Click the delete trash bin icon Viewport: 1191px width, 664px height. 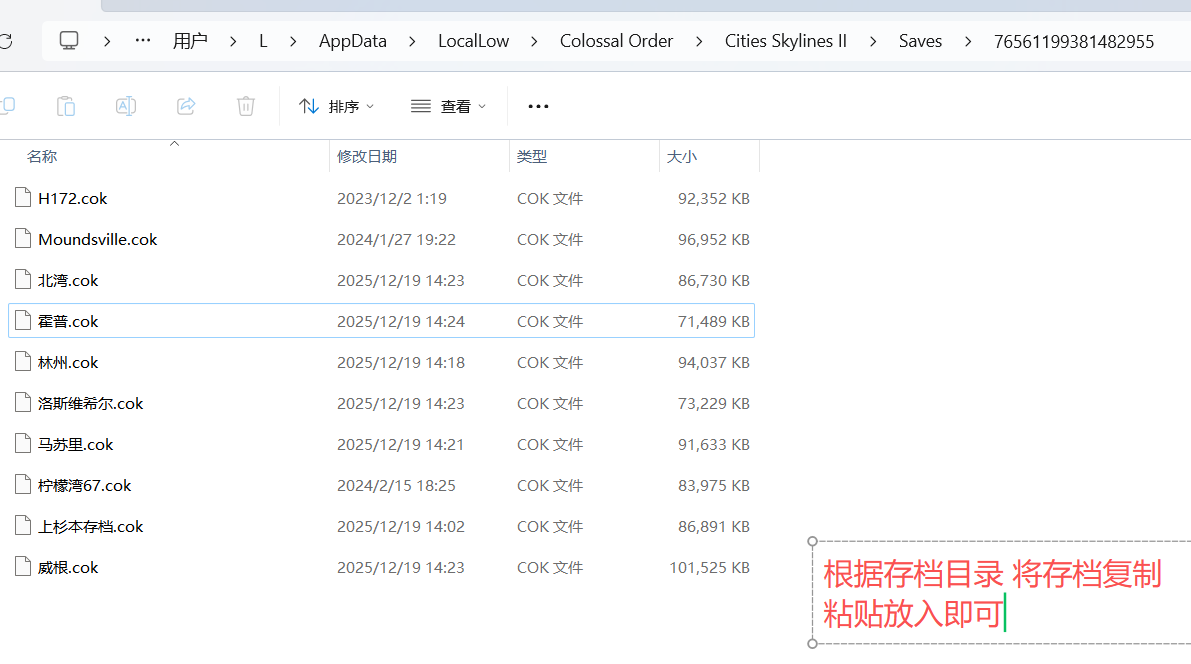coord(246,106)
